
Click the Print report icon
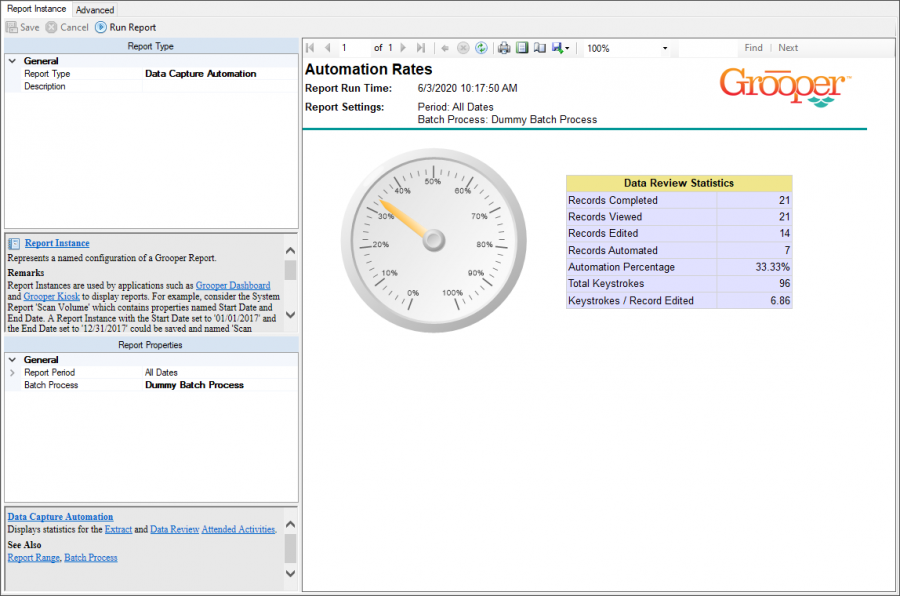pyautogui.click(x=504, y=48)
